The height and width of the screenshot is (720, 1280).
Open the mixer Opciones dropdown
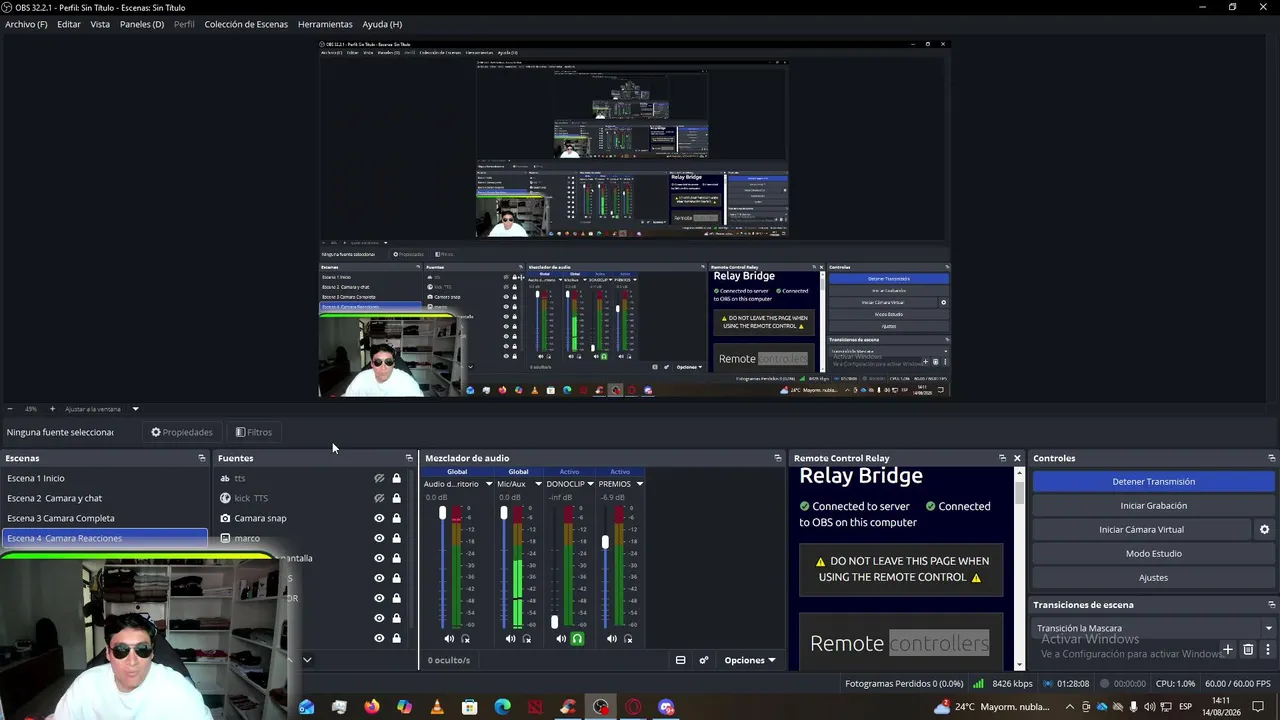tap(750, 660)
